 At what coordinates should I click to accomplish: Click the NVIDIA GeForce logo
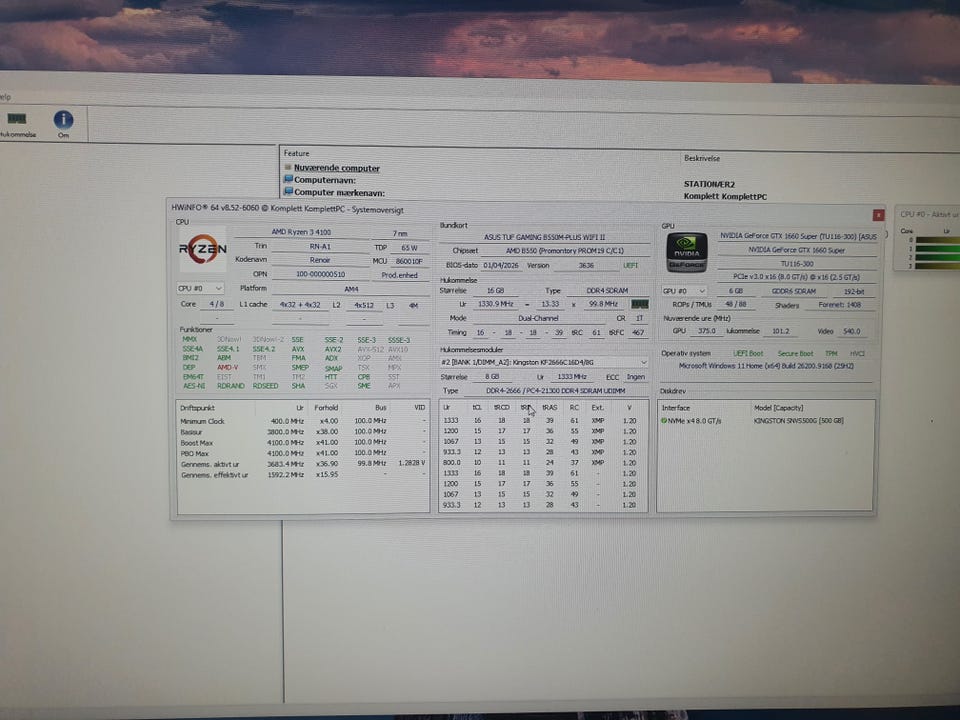pos(686,252)
